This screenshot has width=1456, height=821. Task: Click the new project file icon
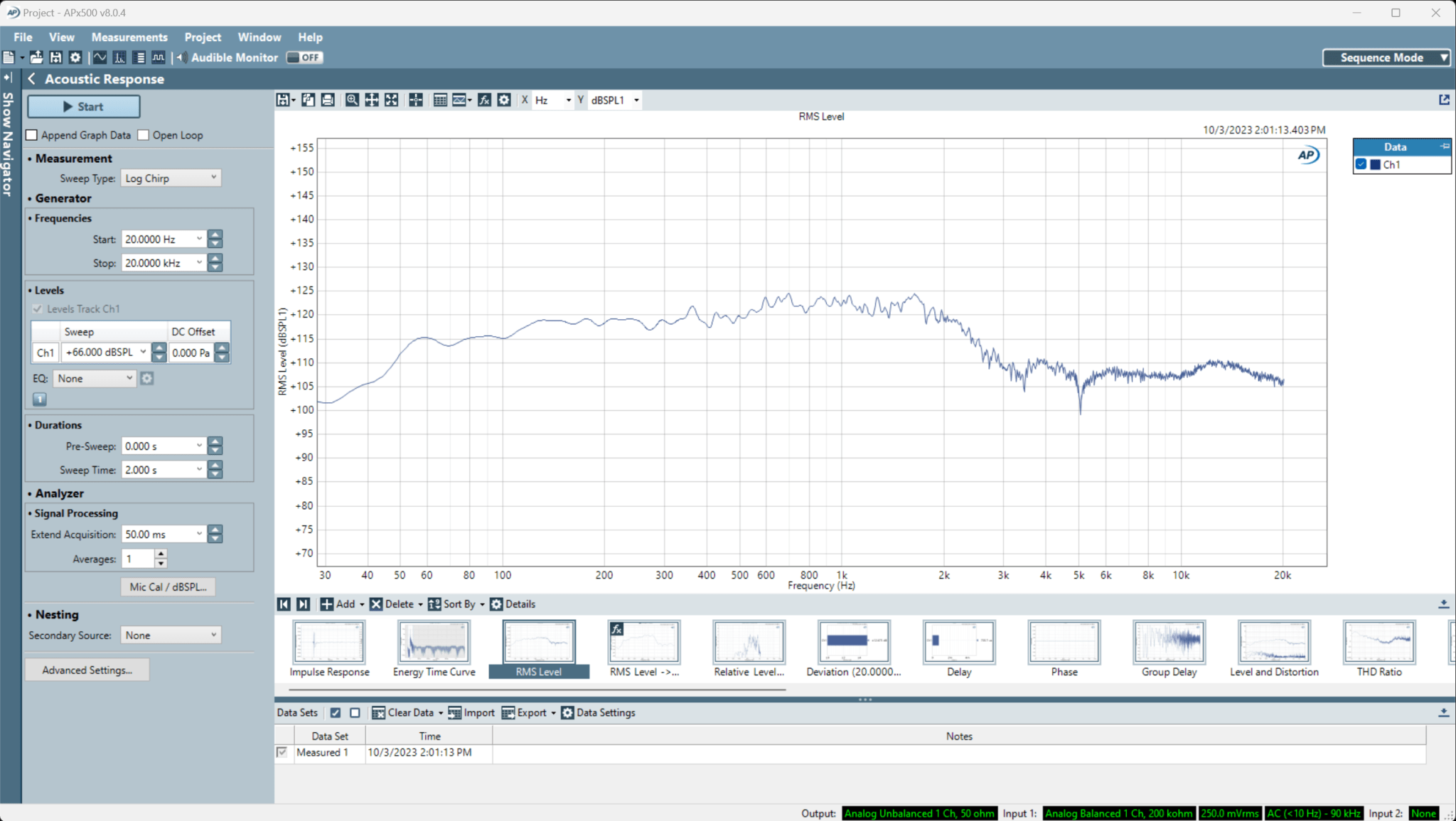(9, 58)
